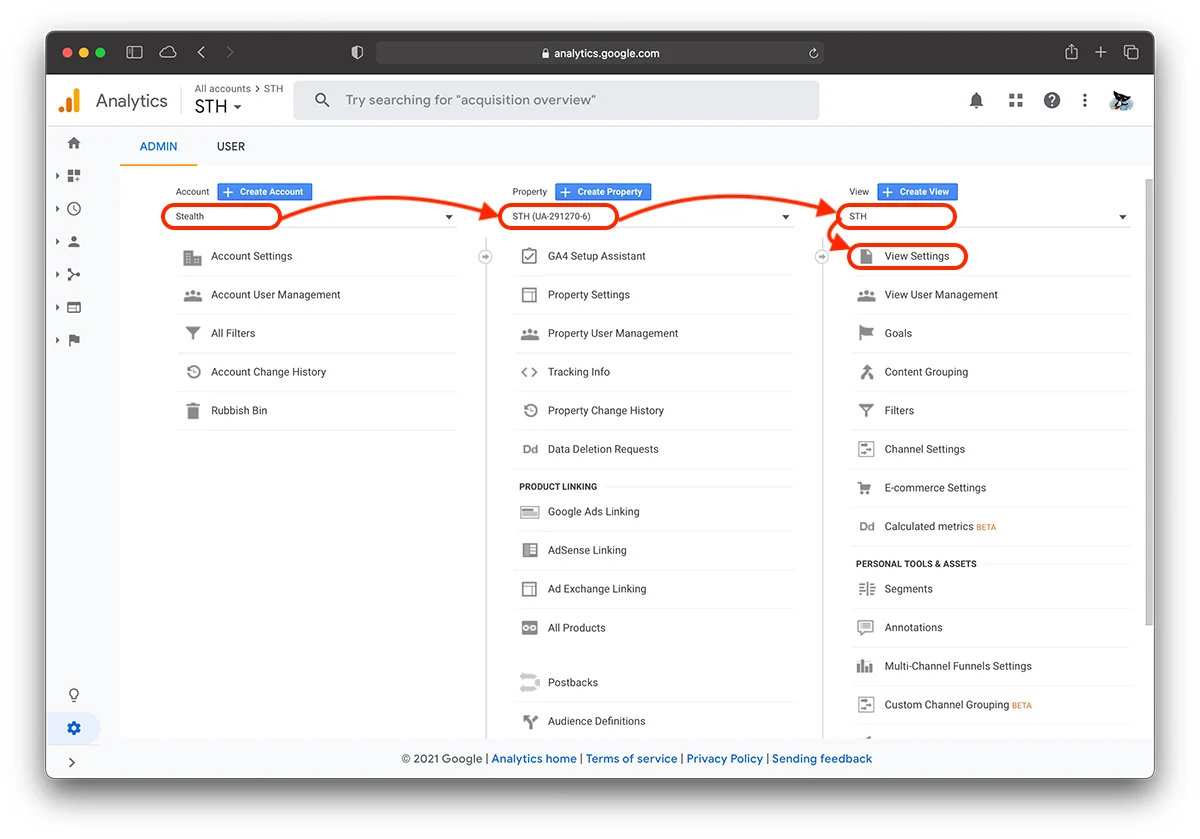The height and width of the screenshot is (839, 1200).
Task: Switch to the USER tab
Action: 231,146
